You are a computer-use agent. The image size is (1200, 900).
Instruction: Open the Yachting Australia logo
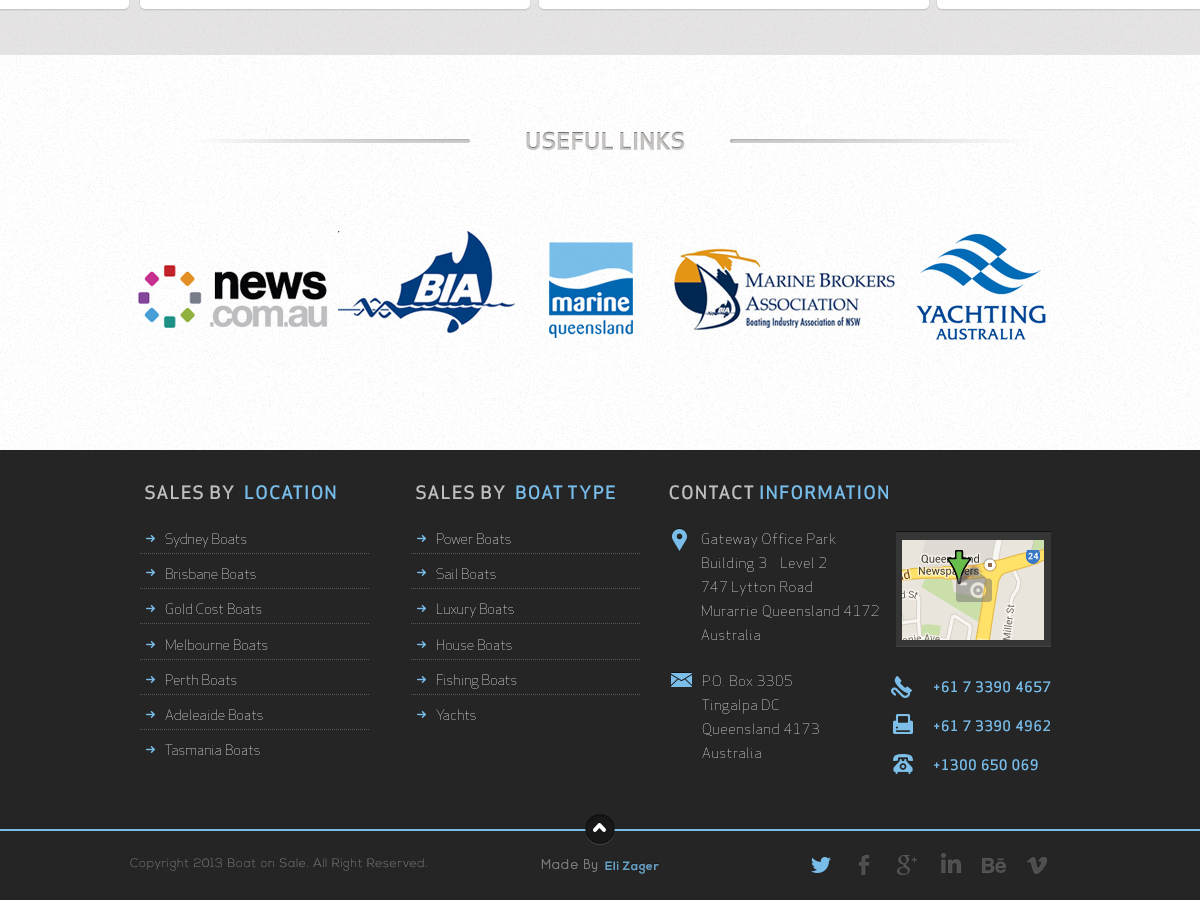[x=981, y=287]
